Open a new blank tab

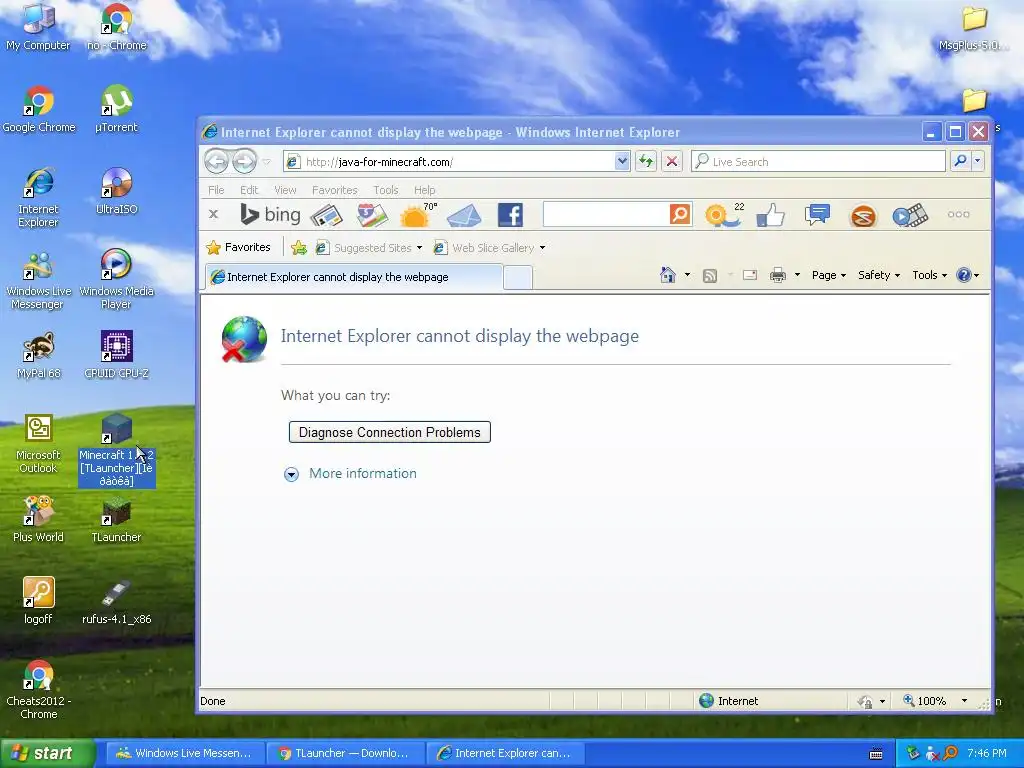[x=518, y=278]
